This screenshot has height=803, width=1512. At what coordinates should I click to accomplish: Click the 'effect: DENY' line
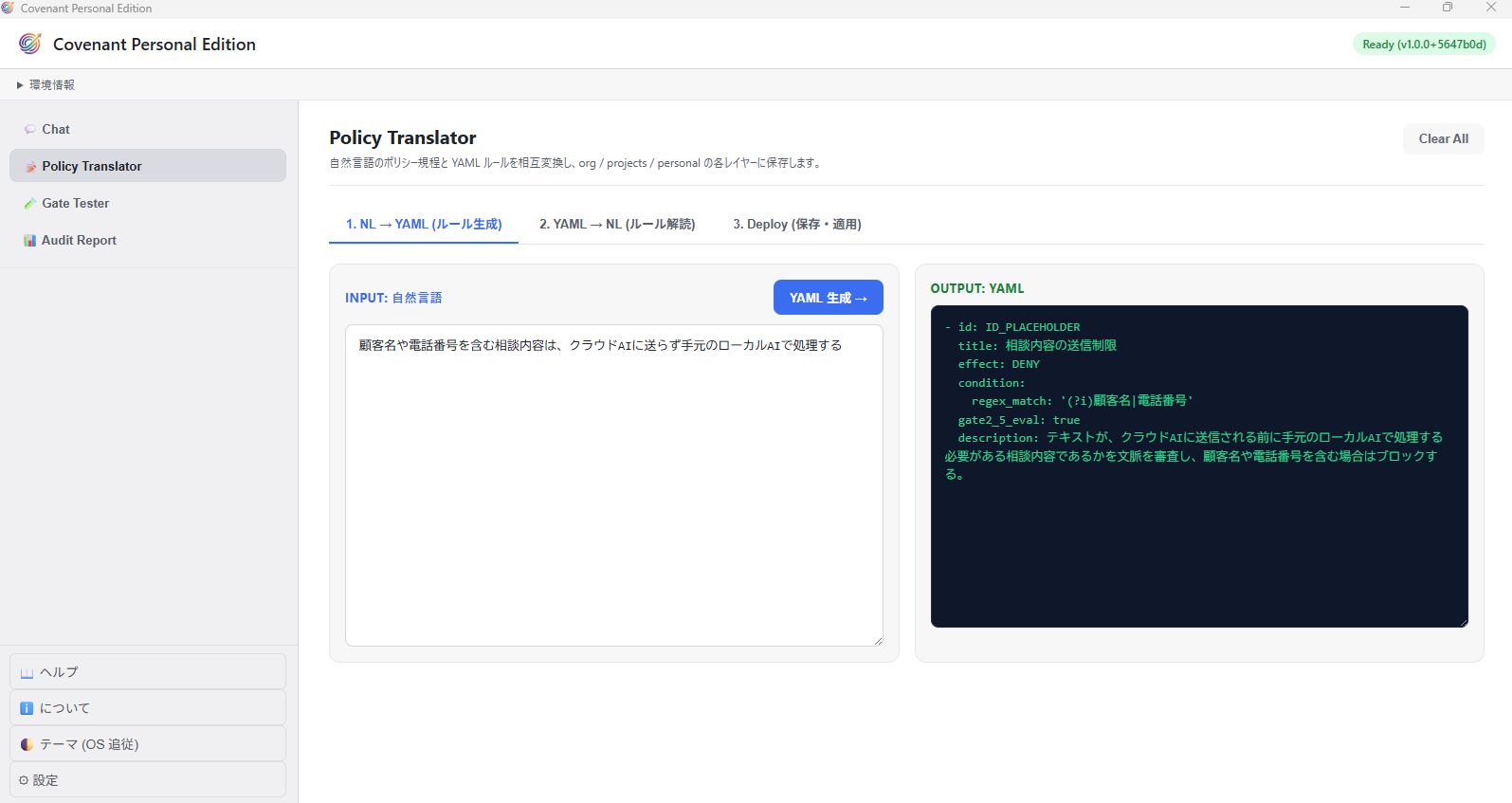tap(998, 364)
